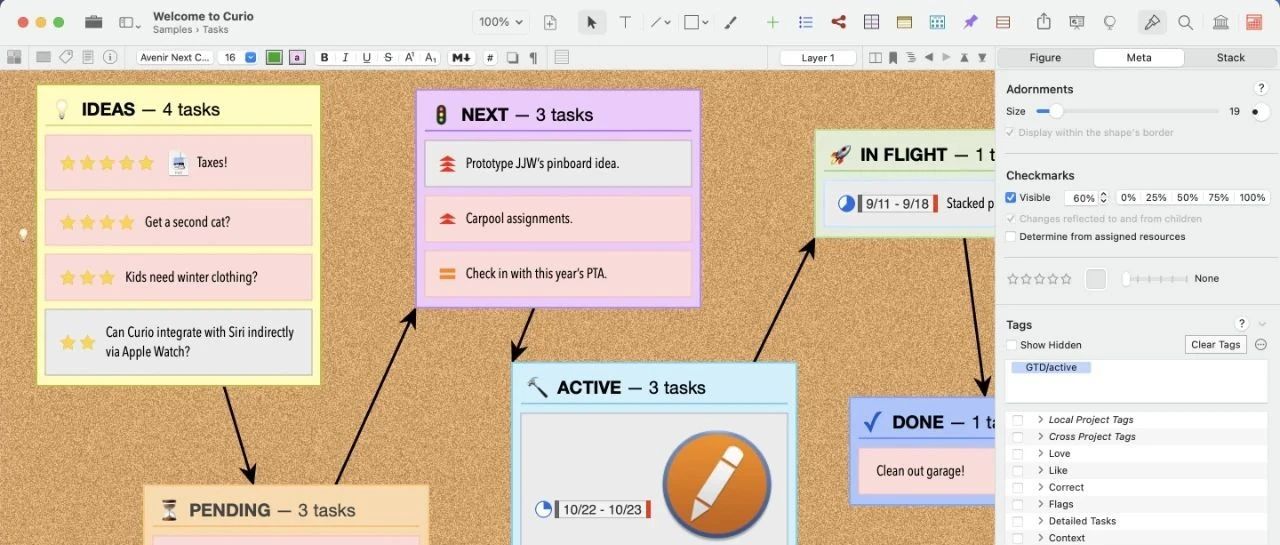The height and width of the screenshot is (545, 1280).
Task: Click the green plus insert icon
Action: tap(772, 22)
